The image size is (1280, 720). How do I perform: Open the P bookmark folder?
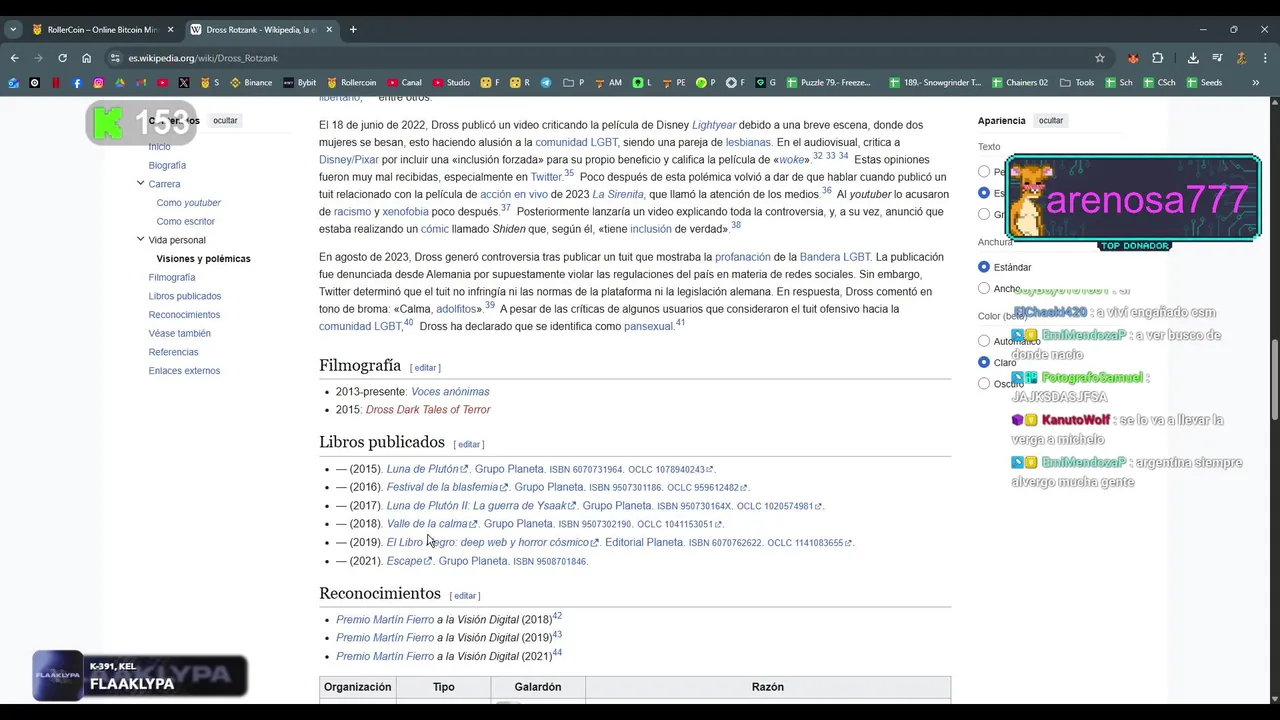pyautogui.click(x=574, y=83)
